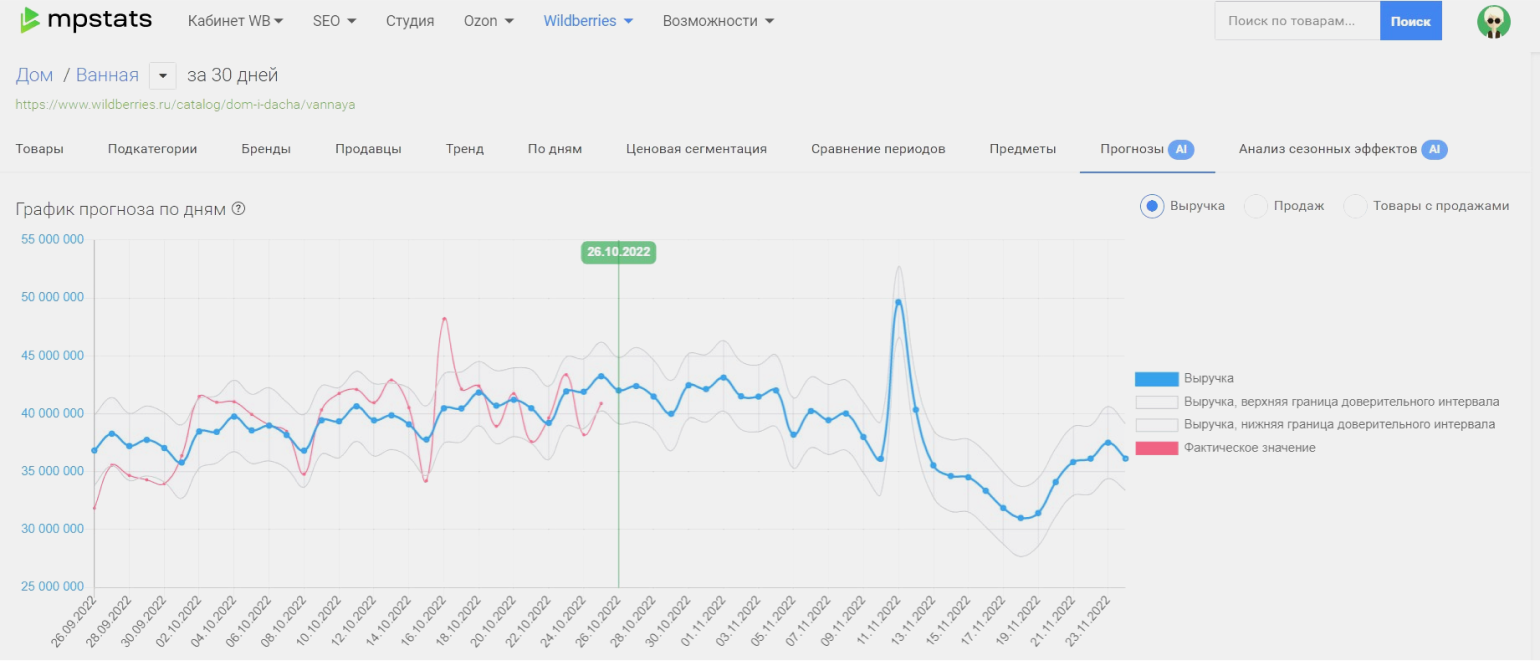Select the Выручка radio button
1540x661 pixels.
[x=1152, y=206]
